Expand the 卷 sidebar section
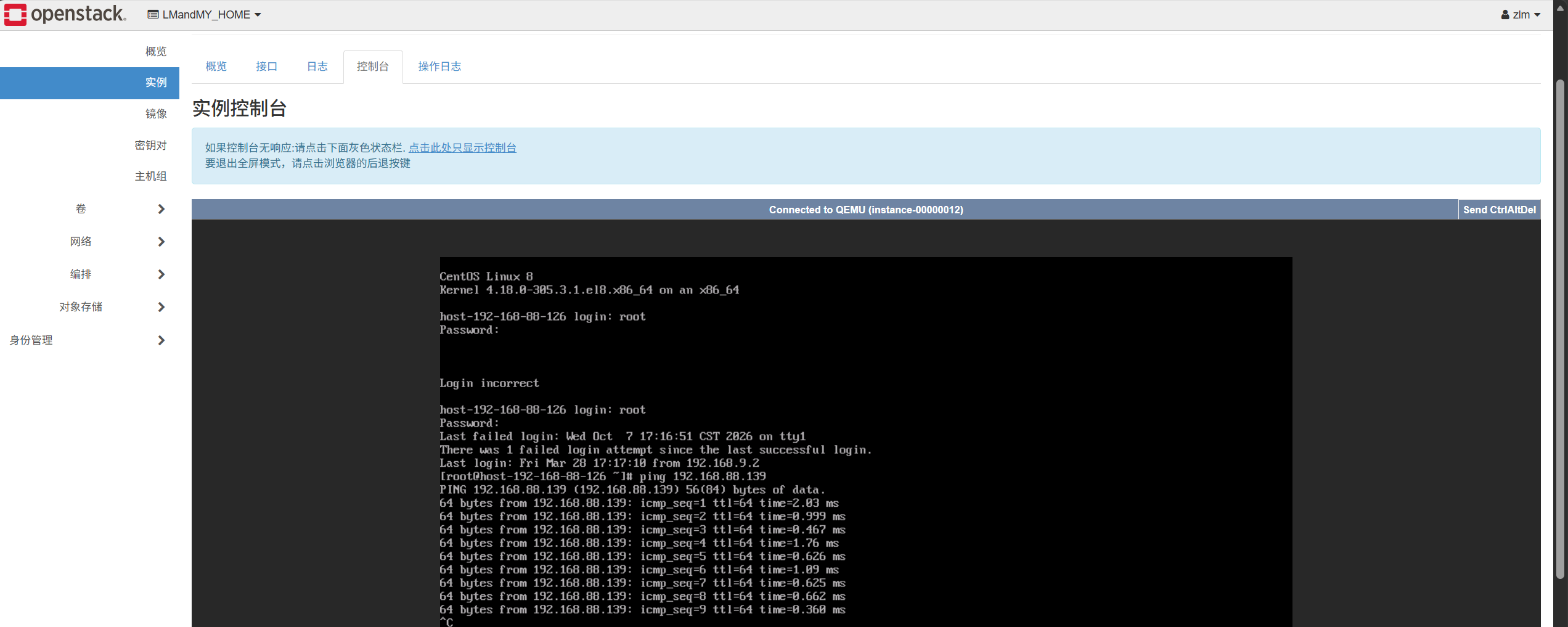Screen dimensions: 1568x627 (89, 209)
